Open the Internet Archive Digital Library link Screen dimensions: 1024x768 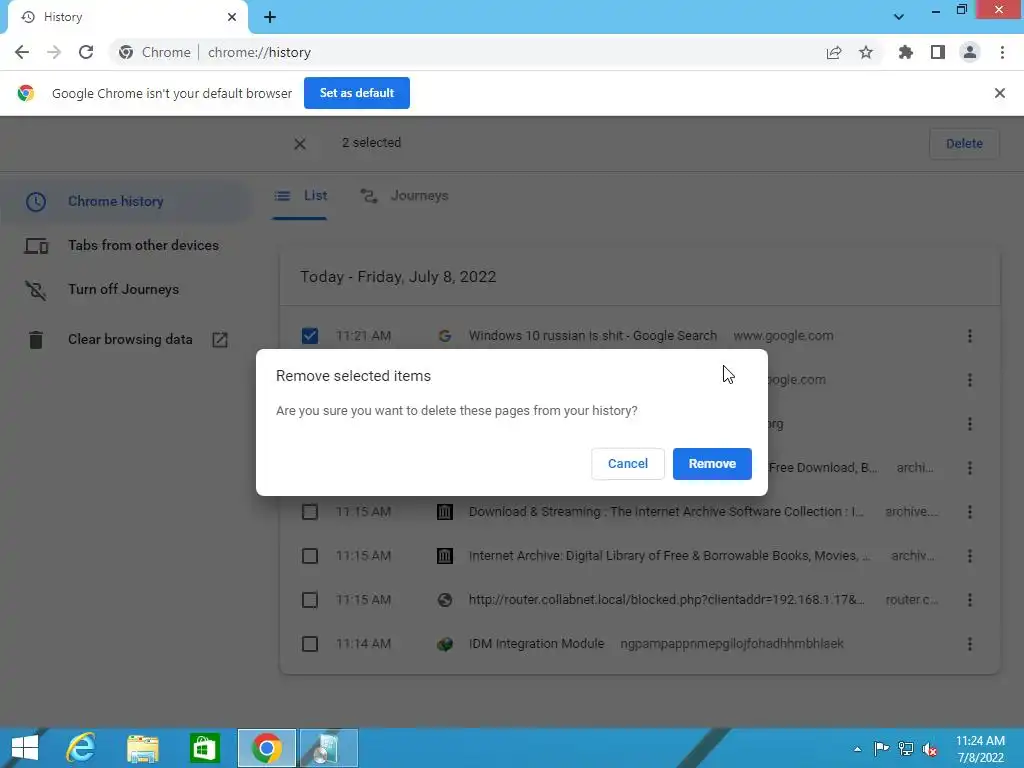tap(669, 556)
